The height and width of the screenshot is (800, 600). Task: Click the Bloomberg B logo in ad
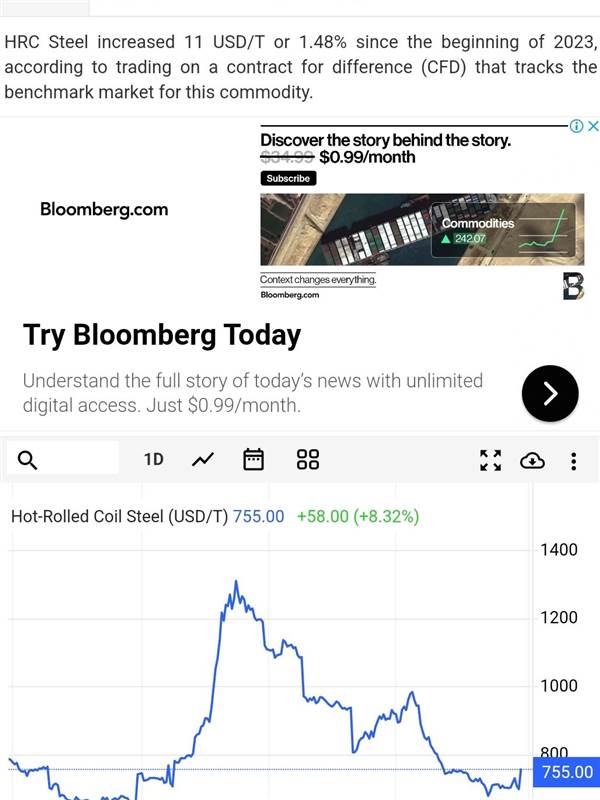(573, 286)
